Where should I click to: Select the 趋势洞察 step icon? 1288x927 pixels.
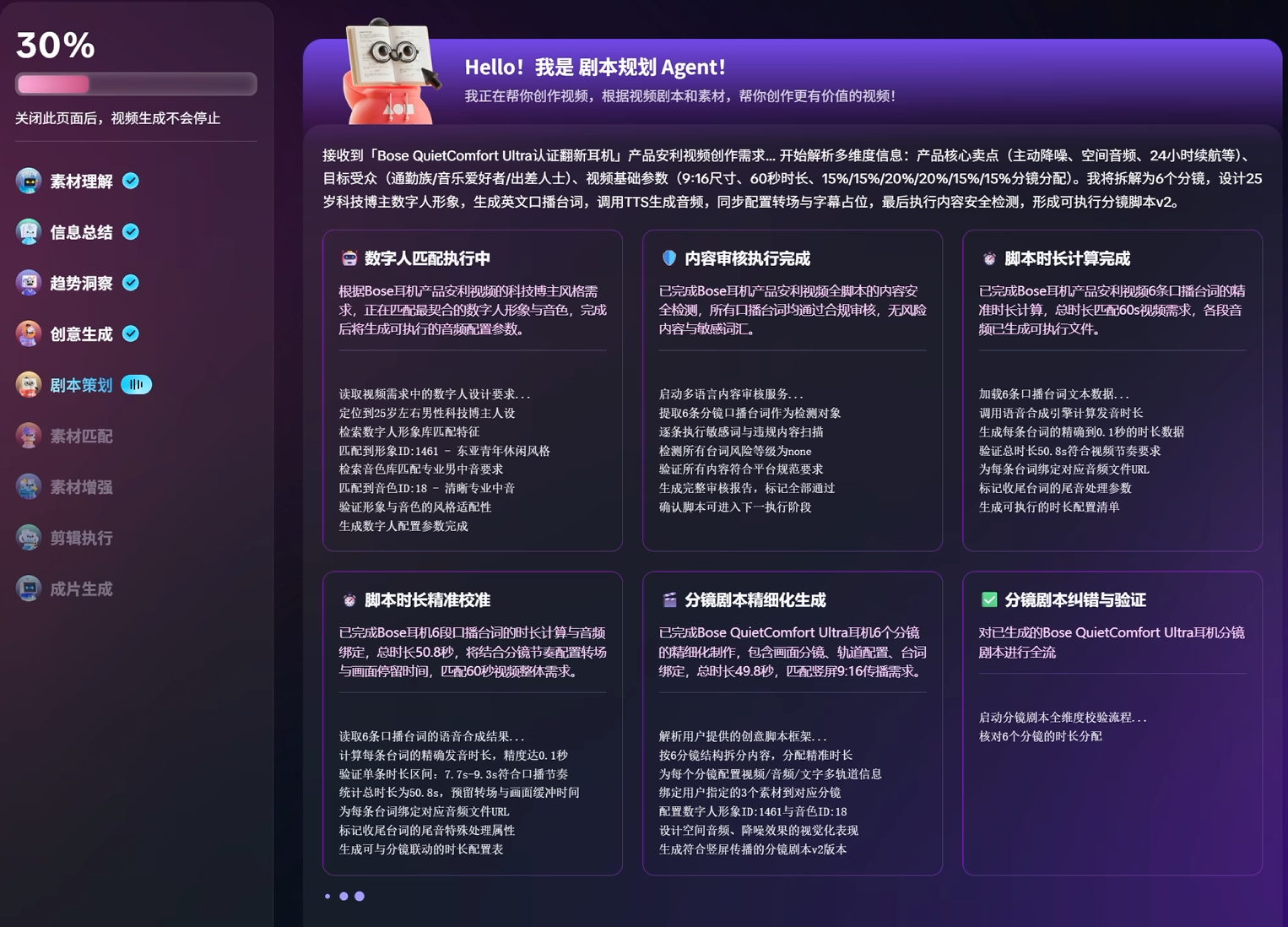[28, 283]
